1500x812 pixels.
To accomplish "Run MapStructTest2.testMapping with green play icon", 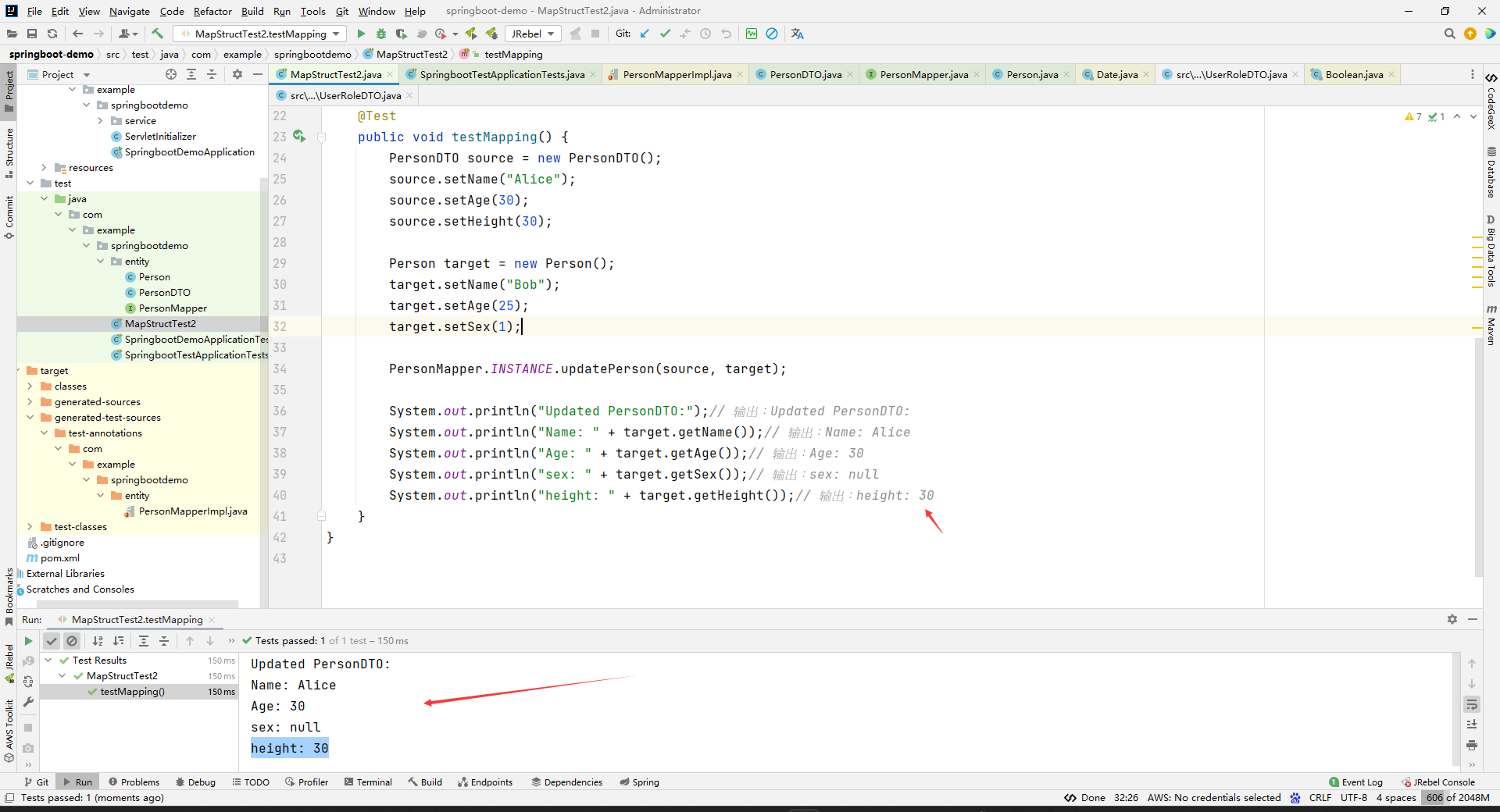I will coord(361,34).
